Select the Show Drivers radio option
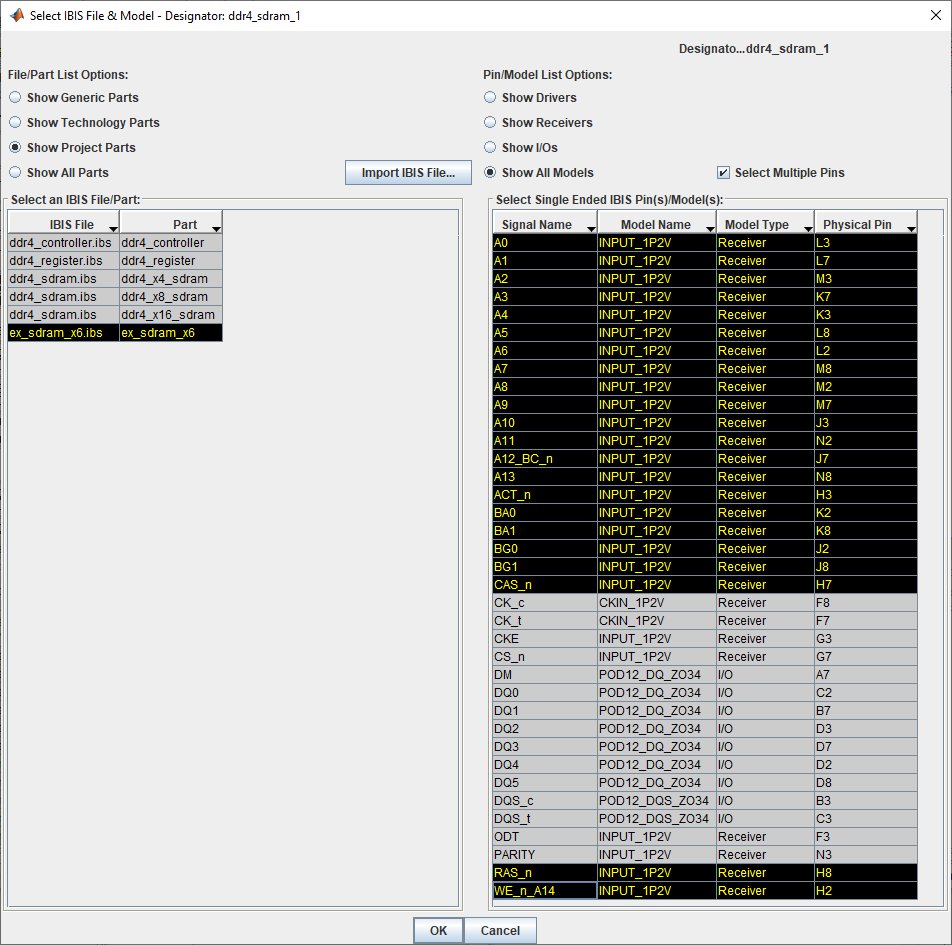Screen dimensions: 952x945 [x=490, y=97]
